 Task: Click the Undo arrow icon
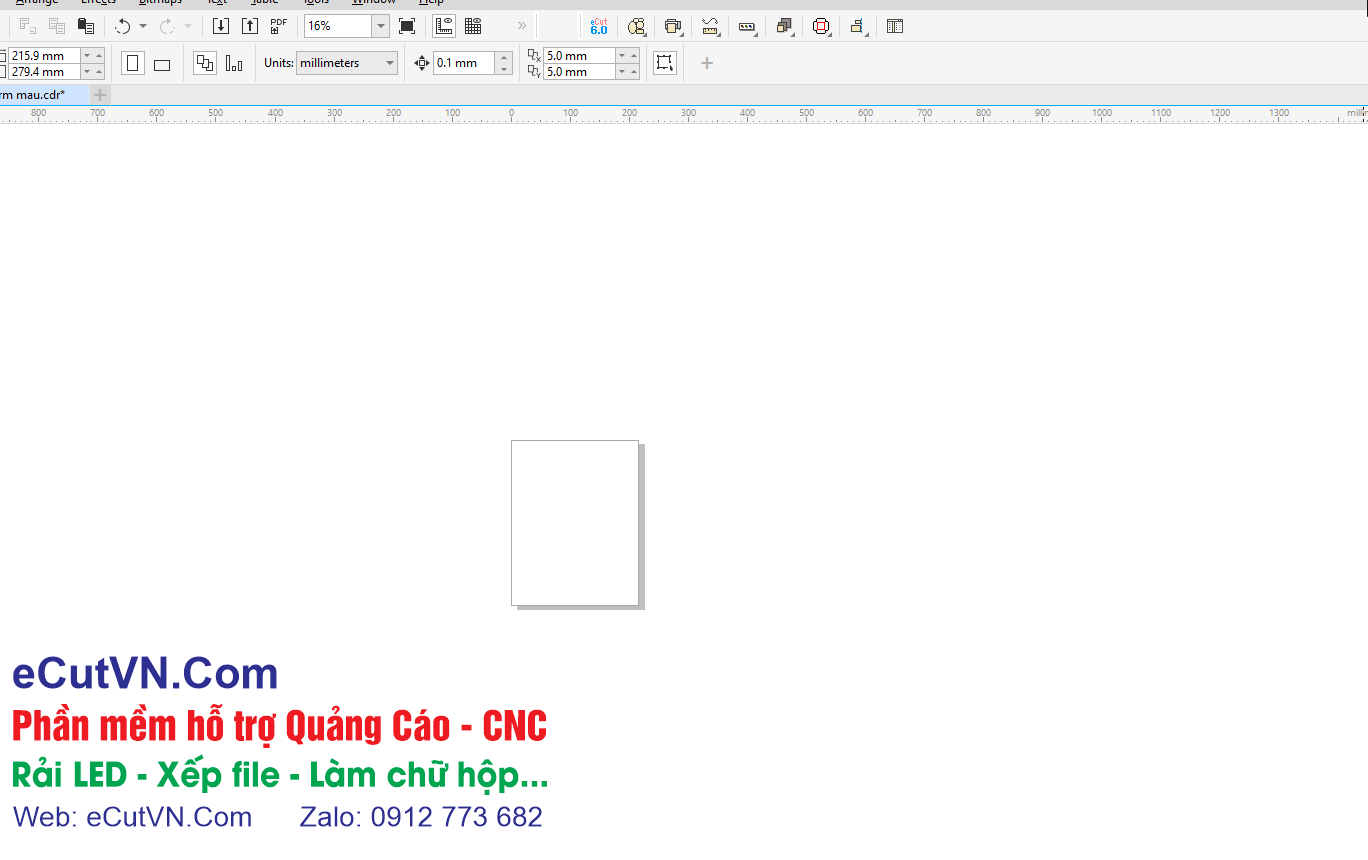pos(122,26)
